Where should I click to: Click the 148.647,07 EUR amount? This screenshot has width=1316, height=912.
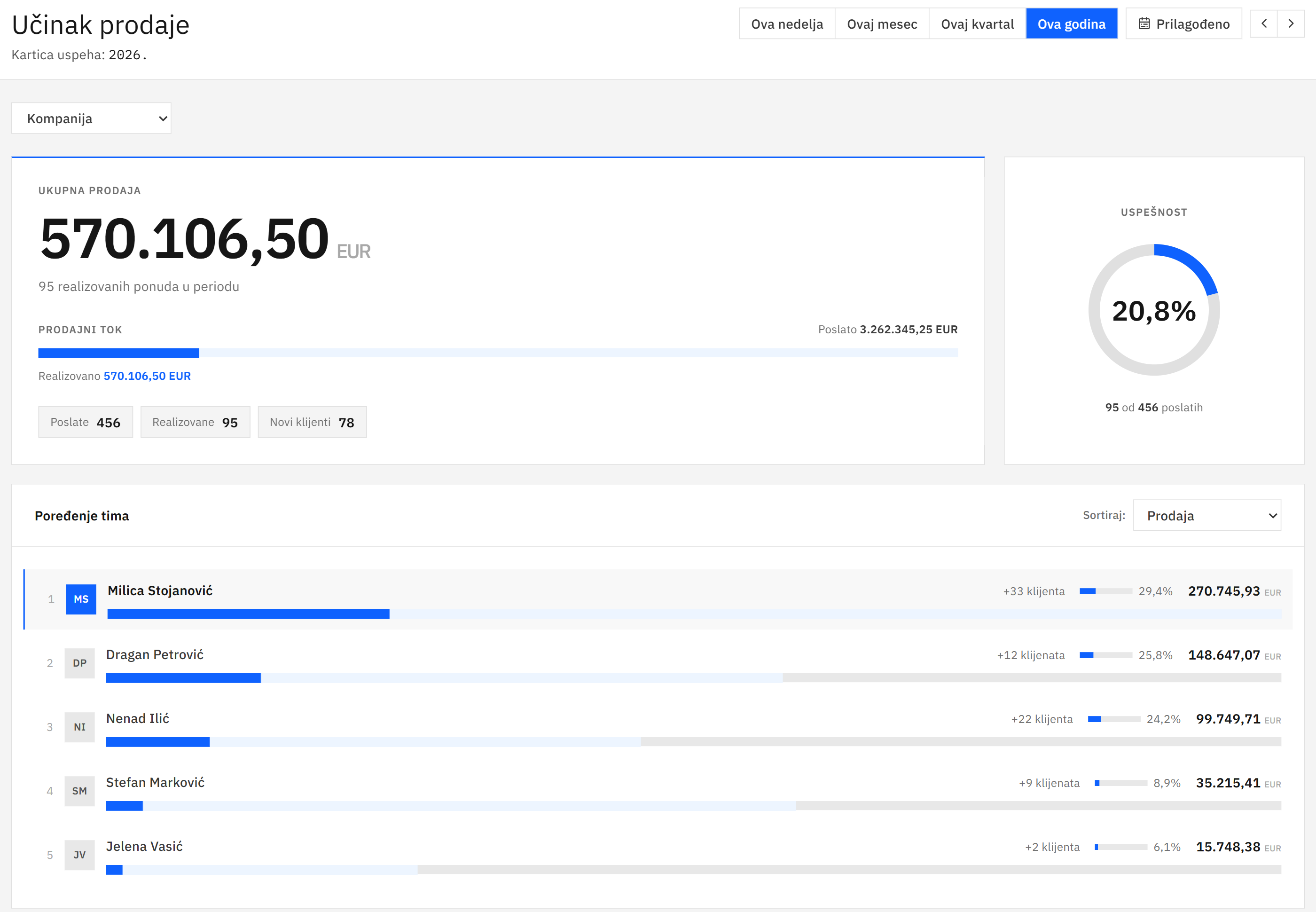pos(1234,655)
